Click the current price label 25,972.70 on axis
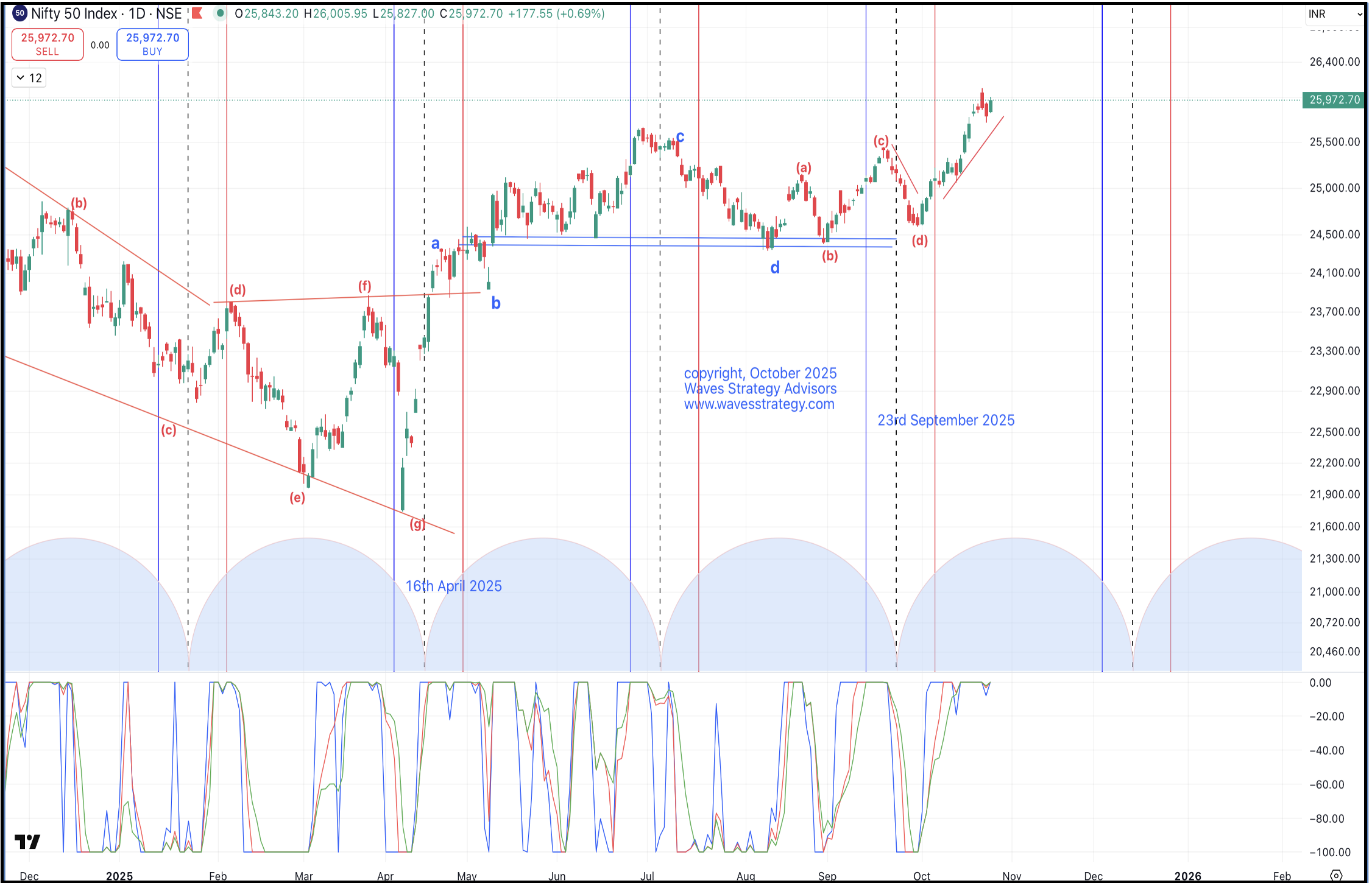This screenshot has height=883, width=1372. [x=1334, y=100]
